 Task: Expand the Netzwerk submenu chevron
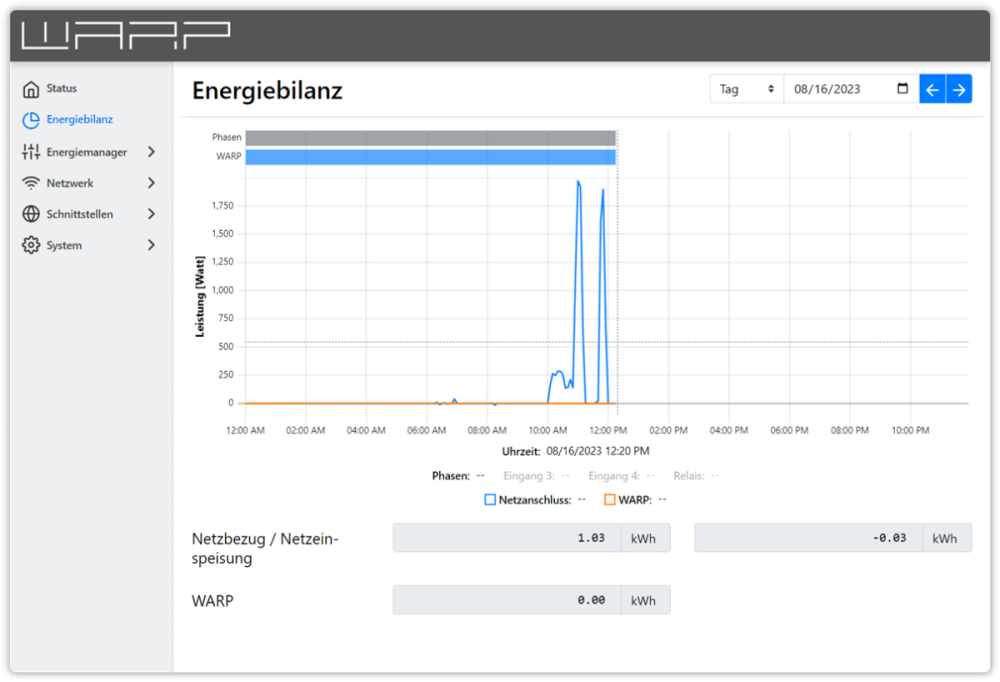151,183
